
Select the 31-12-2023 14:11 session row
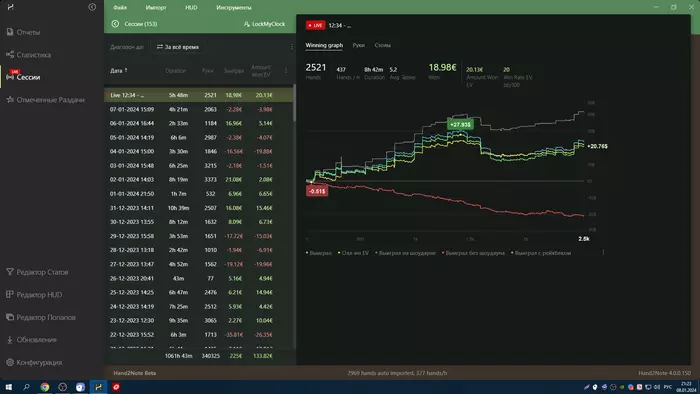pos(199,208)
